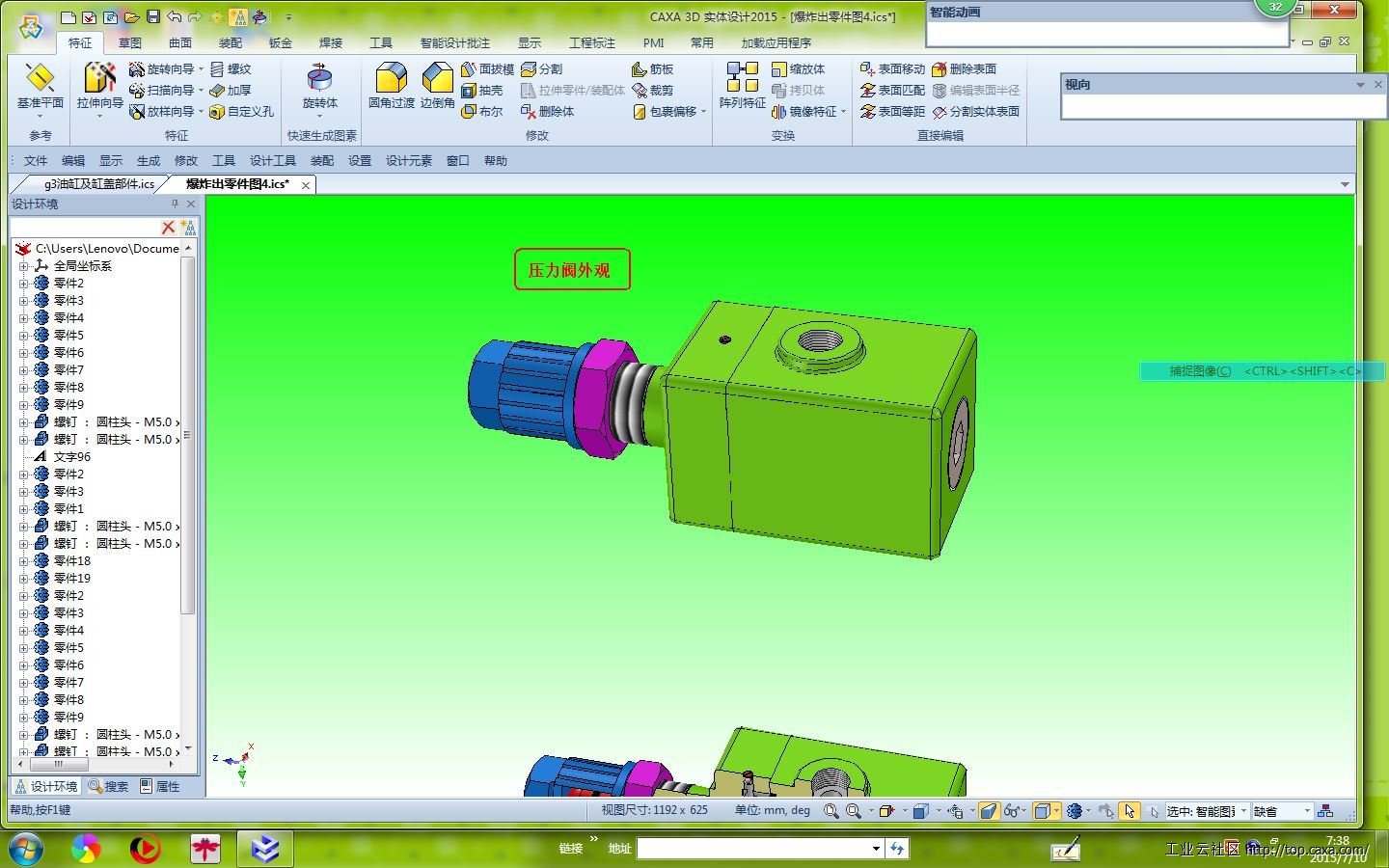Click the 旋转体 revolve body icon
The height and width of the screenshot is (868, 1389).
tap(319, 81)
